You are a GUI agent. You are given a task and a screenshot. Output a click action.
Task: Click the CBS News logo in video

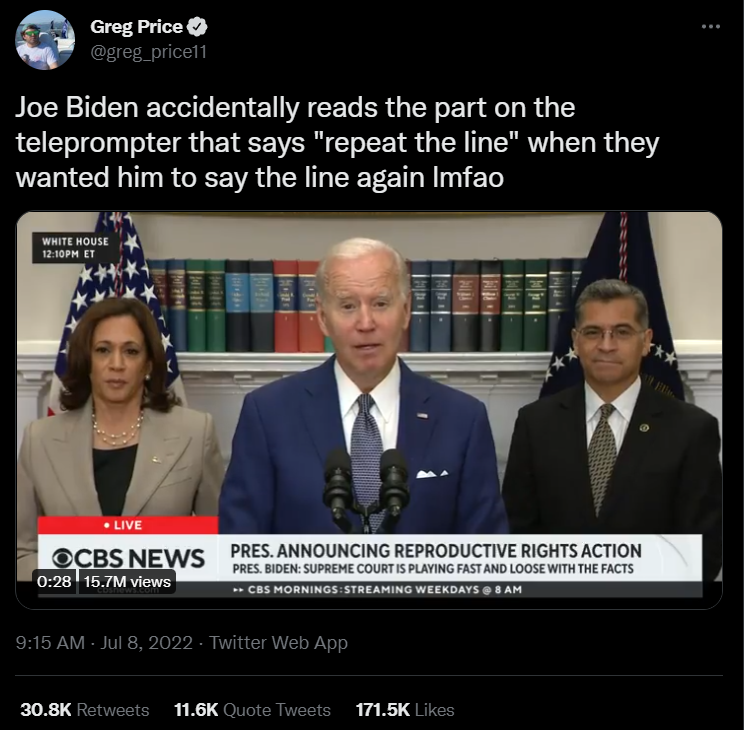(x=128, y=558)
